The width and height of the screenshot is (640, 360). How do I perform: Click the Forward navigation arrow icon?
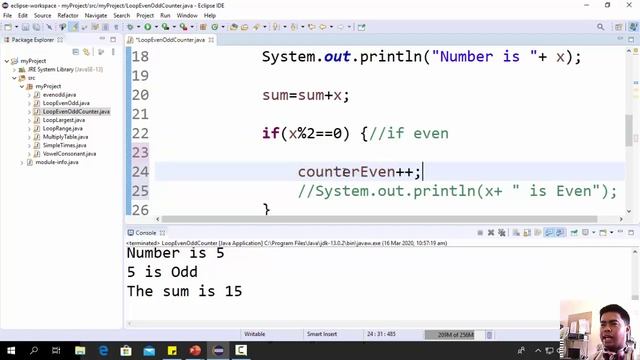click(340, 27)
